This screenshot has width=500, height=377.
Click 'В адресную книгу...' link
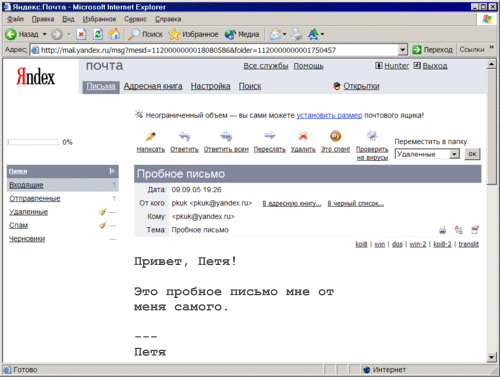point(292,203)
